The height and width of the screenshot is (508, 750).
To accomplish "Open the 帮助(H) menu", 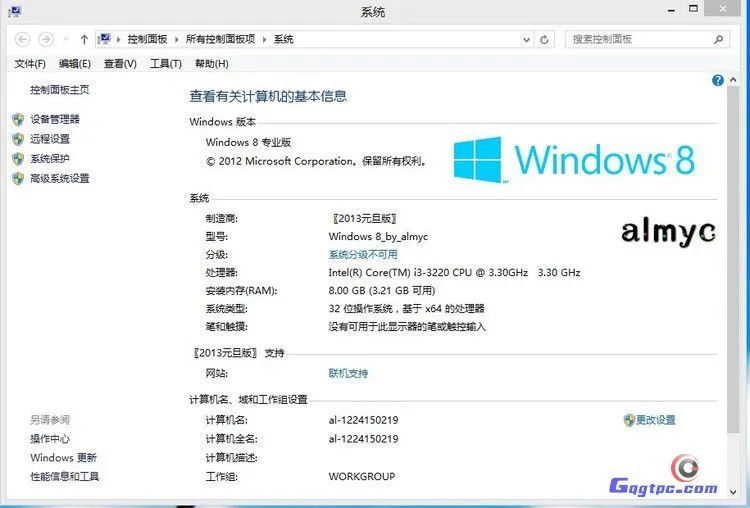I will [x=211, y=64].
